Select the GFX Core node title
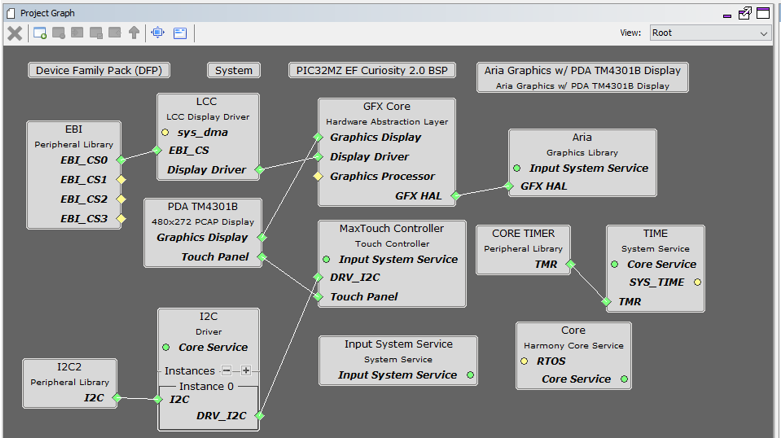 [387, 106]
